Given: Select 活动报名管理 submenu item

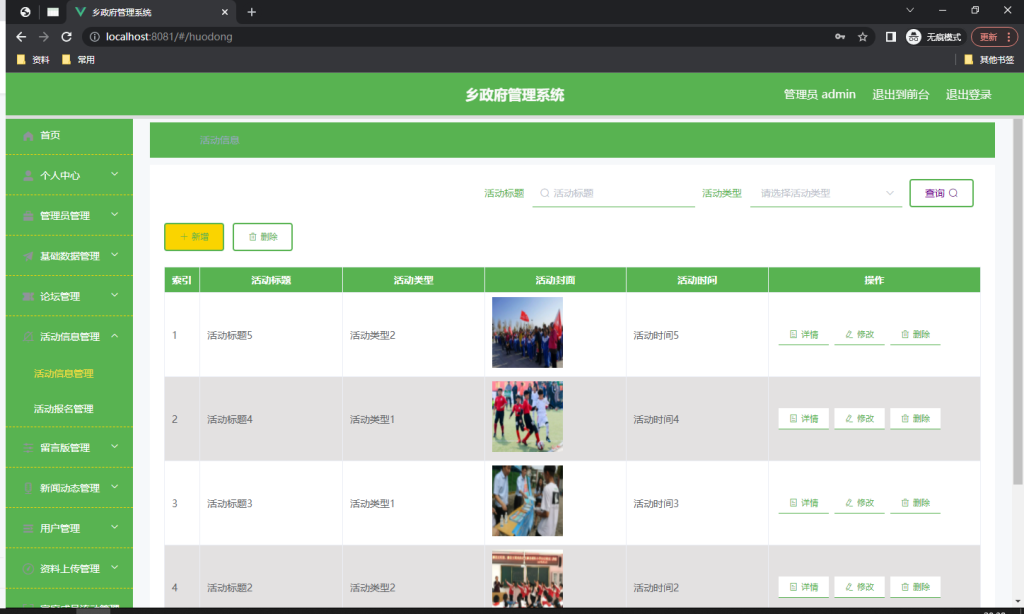Looking at the screenshot, I should 64,409.
